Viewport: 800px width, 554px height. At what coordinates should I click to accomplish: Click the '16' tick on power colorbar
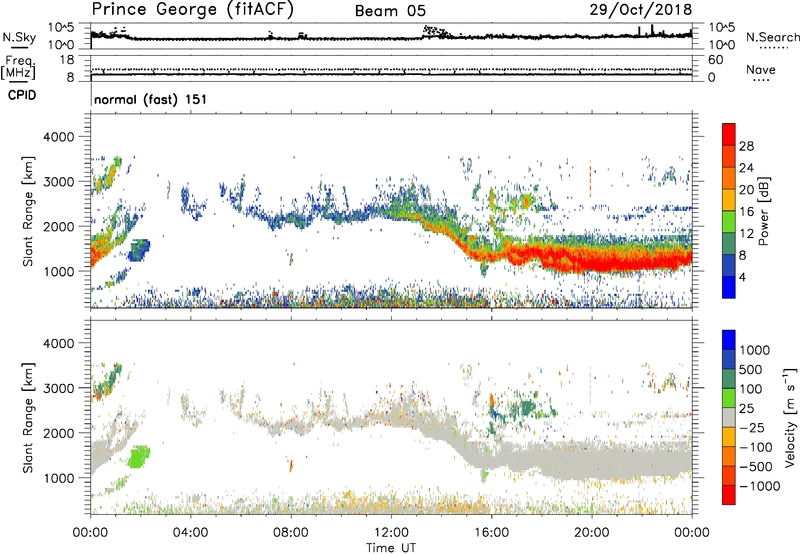pyautogui.click(x=746, y=212)
